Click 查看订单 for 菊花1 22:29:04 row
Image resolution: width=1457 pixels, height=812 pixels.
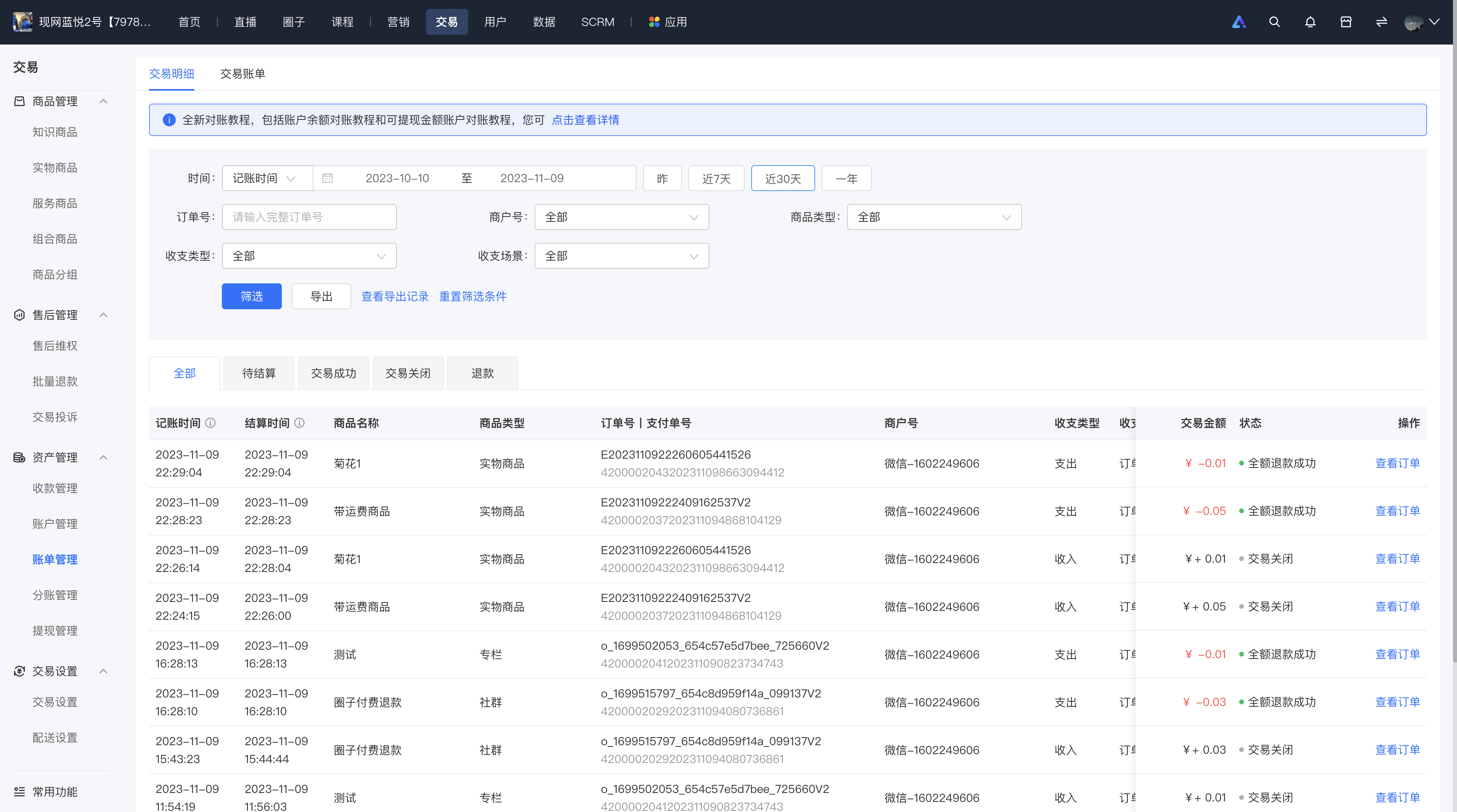coord(1397,463)
